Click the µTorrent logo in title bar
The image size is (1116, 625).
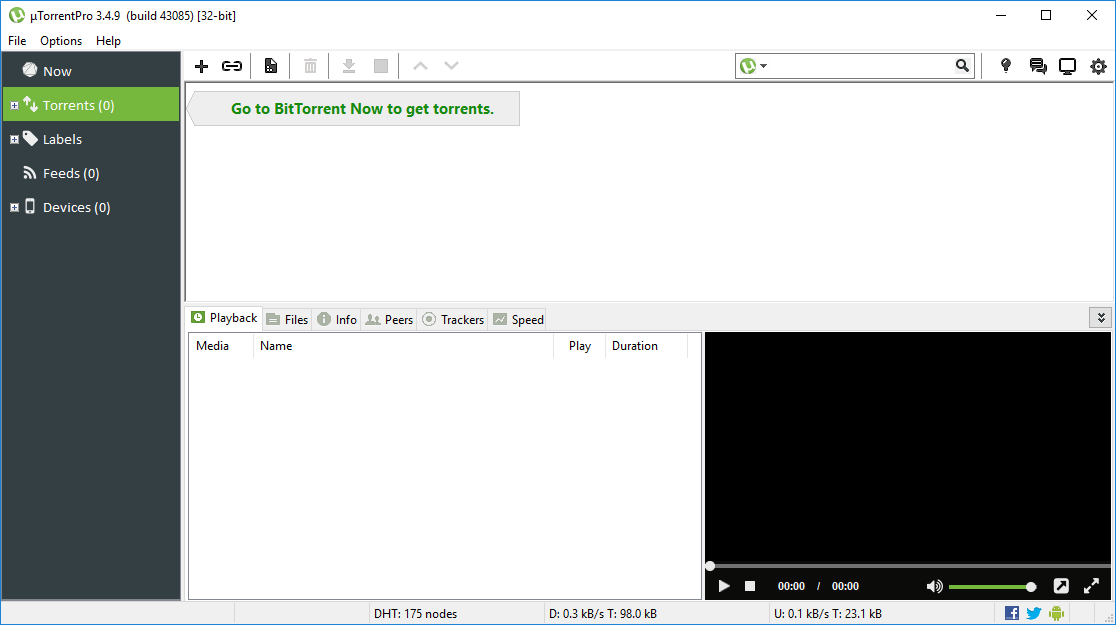click(x=16, y=15)
